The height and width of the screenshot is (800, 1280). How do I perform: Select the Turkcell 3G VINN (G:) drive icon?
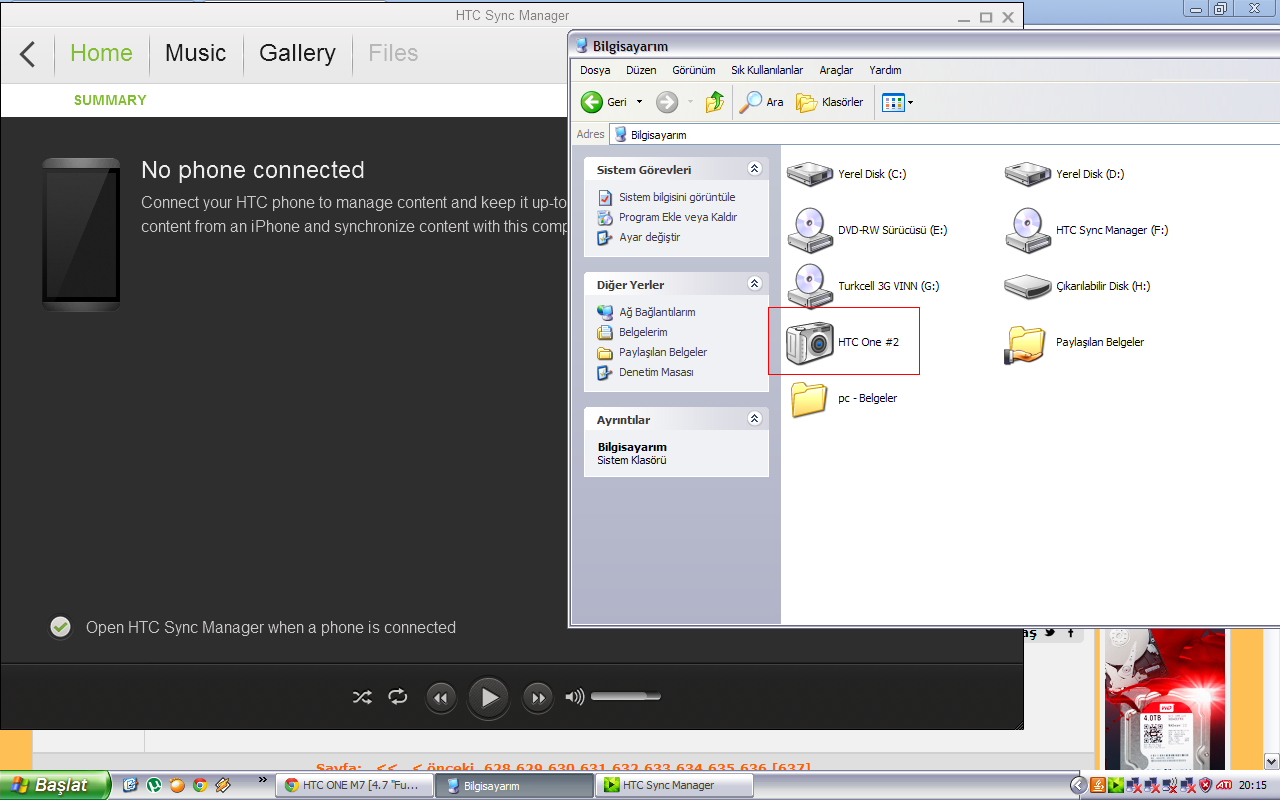coord(810,286)
